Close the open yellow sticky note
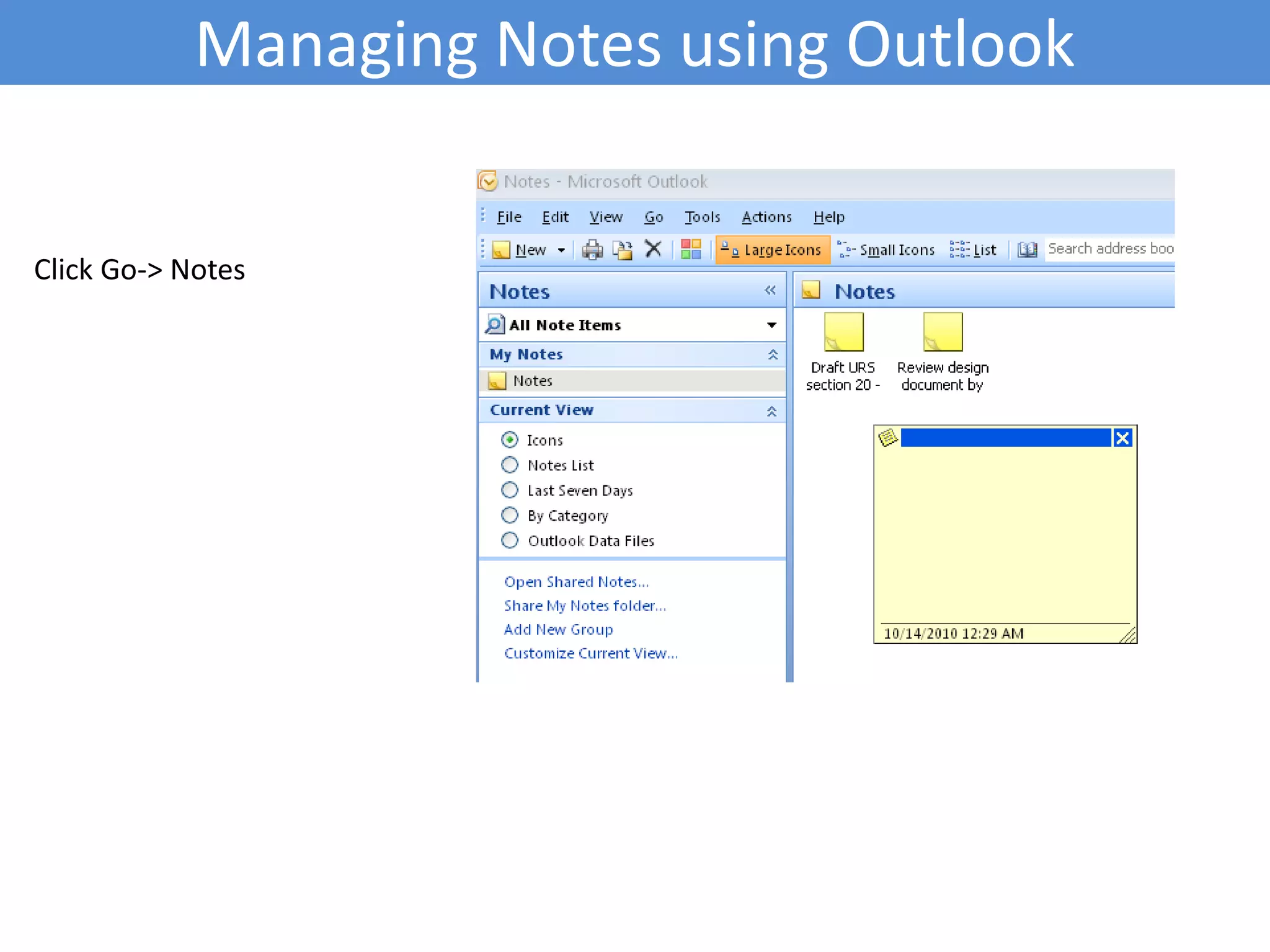1270x952 pixels. (1122, 438)
